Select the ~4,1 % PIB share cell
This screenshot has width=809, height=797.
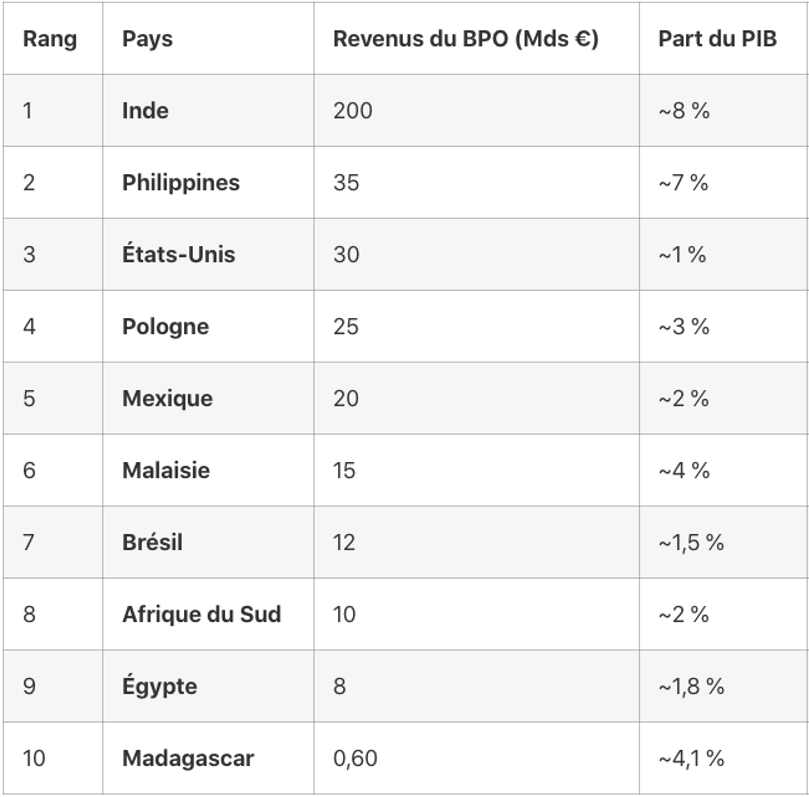(x=691, y=759)
